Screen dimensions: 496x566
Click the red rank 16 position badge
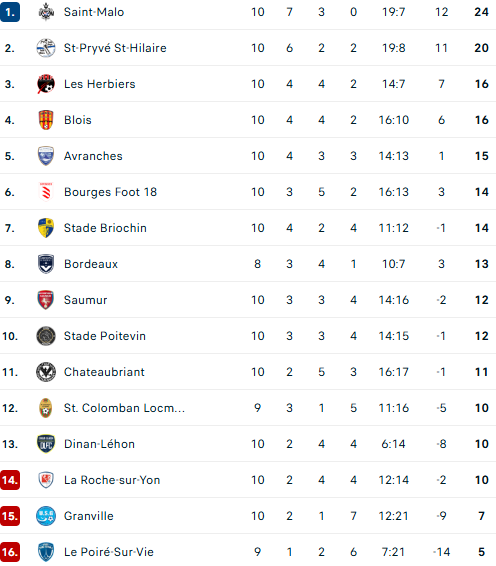[10, 552]
